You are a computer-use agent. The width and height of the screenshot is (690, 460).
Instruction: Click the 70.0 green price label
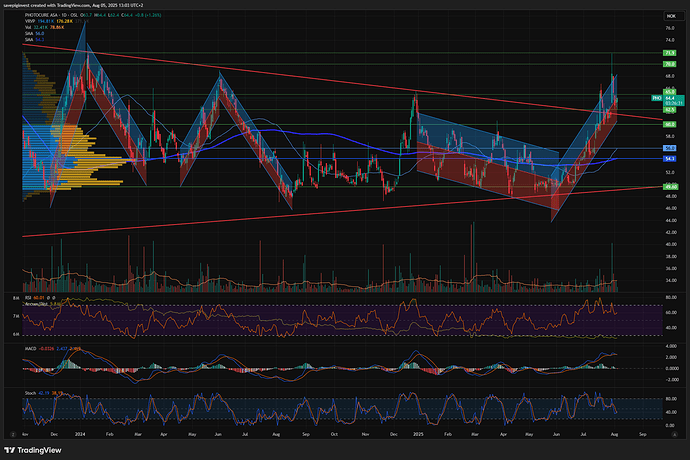click(x=670, y=64)
